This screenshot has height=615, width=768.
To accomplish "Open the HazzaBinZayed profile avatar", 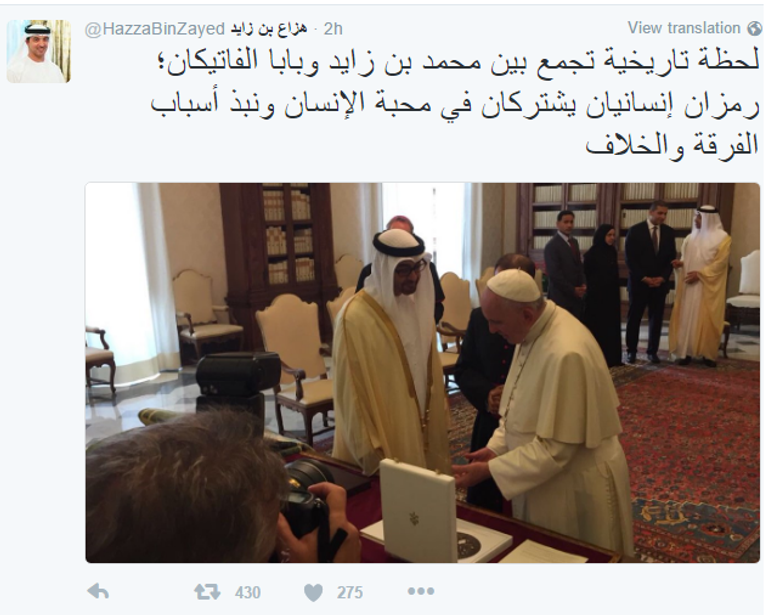I will coord(39,51).
